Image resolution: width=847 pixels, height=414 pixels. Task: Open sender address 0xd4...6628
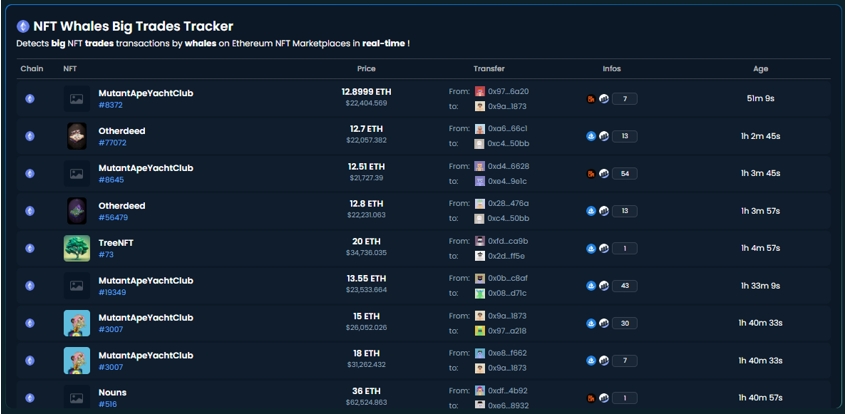point(508,166)
